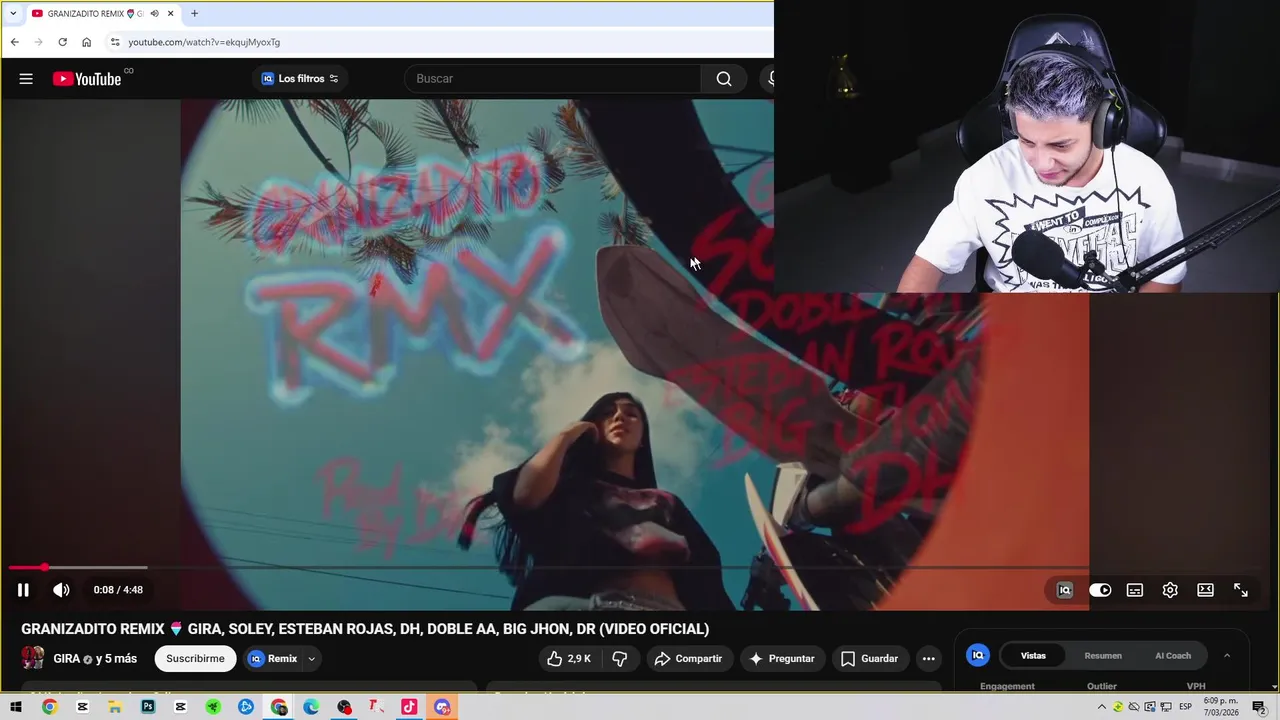
Task: Open the tab search chevron dropdown
Action: (13, 13)
